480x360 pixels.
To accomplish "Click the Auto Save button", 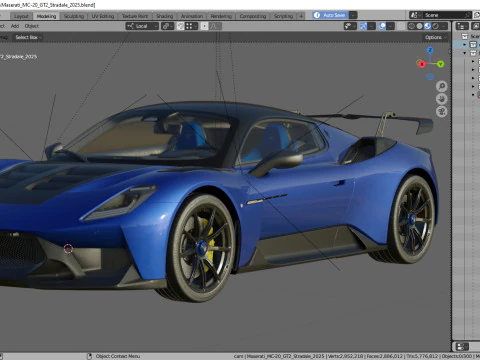I will coord(331,15).
